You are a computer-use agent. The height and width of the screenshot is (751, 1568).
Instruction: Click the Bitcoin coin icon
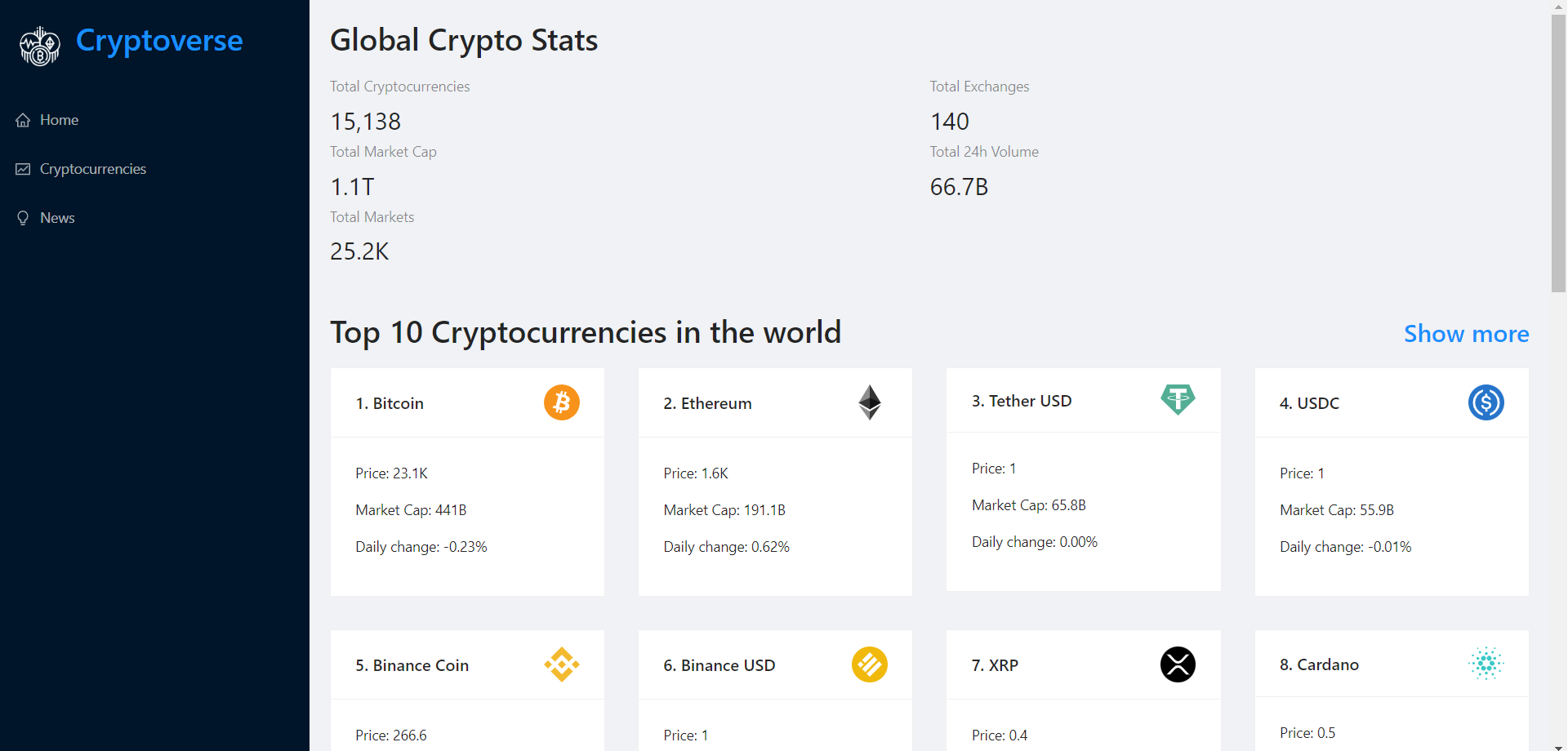[x=561, y=402]
